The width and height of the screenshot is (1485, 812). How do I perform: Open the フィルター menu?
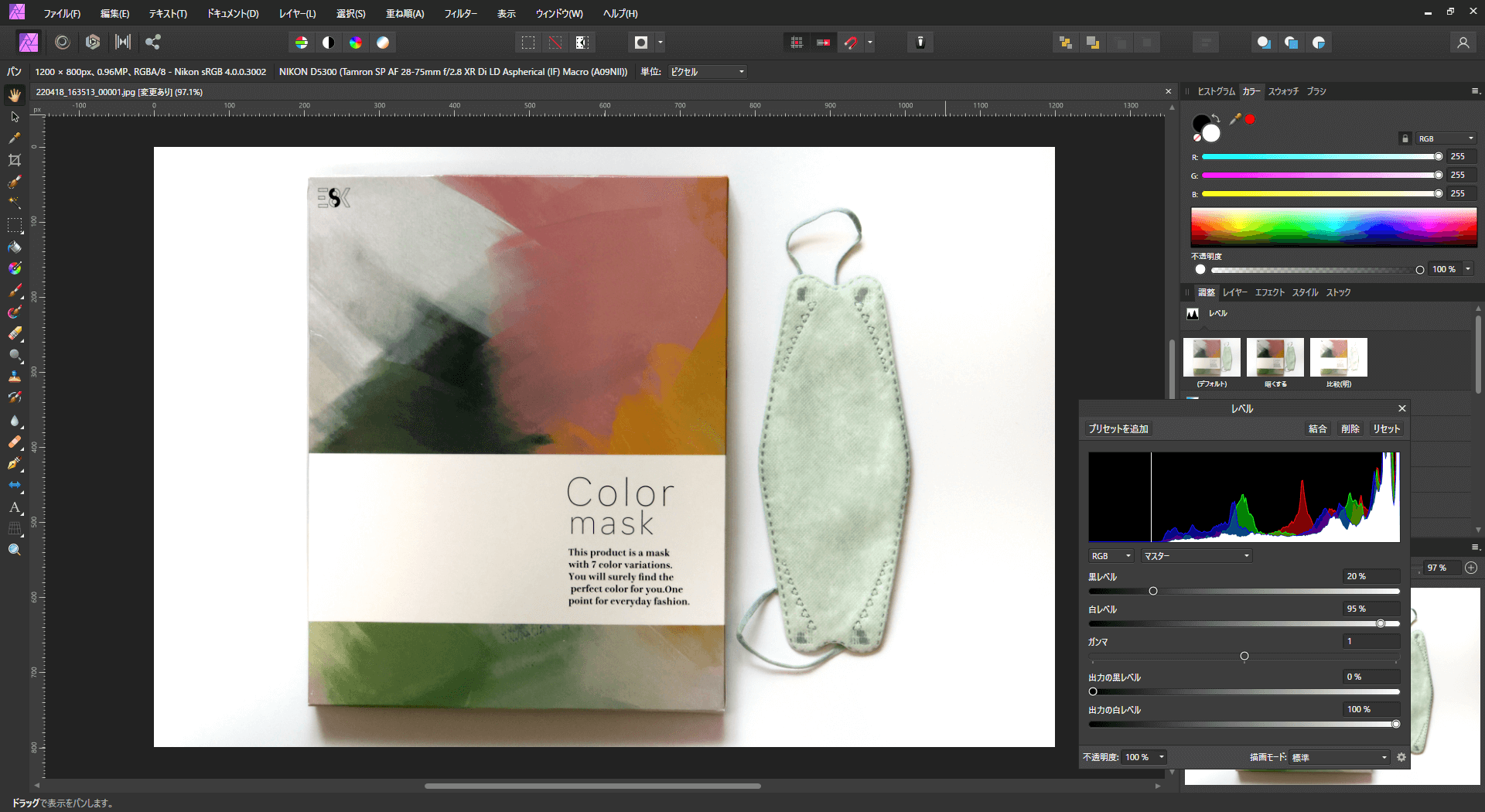point(460,14)
